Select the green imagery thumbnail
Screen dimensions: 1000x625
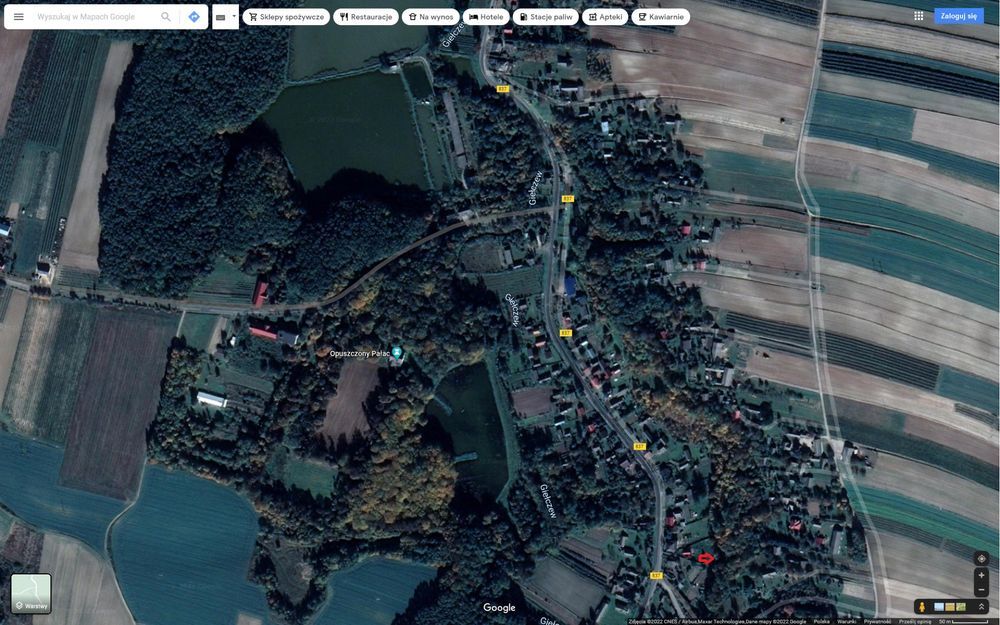point(960,607)
